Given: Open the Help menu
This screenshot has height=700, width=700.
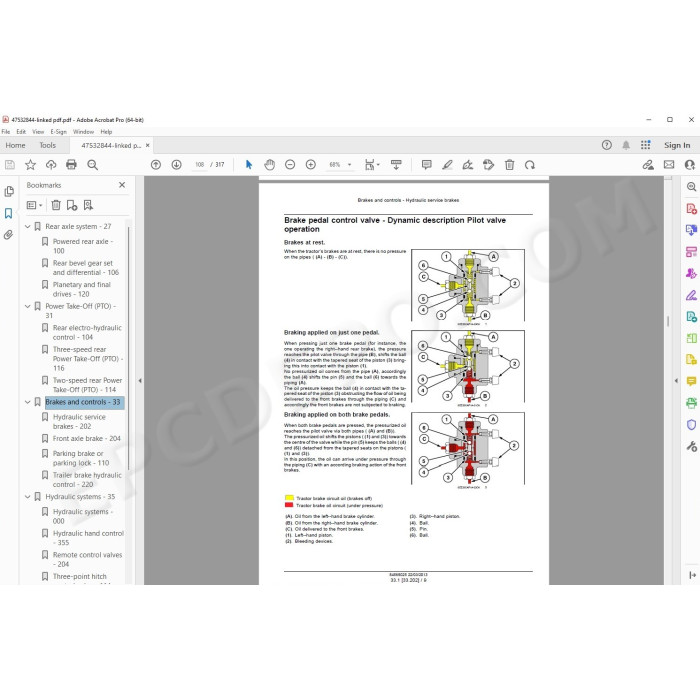Looking at the screenshot, I should coord(106,132).
